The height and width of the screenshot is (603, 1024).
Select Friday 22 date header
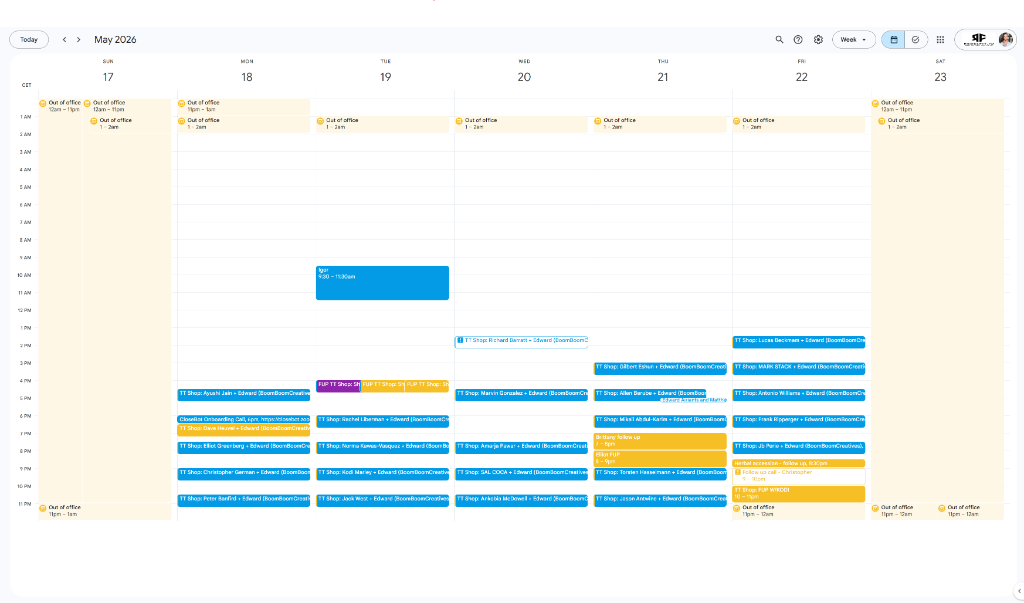pos(801,76)
